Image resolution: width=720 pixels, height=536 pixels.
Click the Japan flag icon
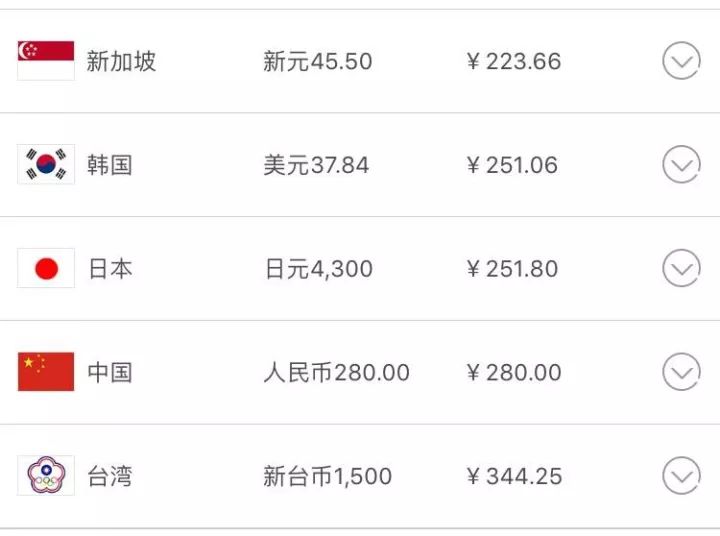coord(46,268)
